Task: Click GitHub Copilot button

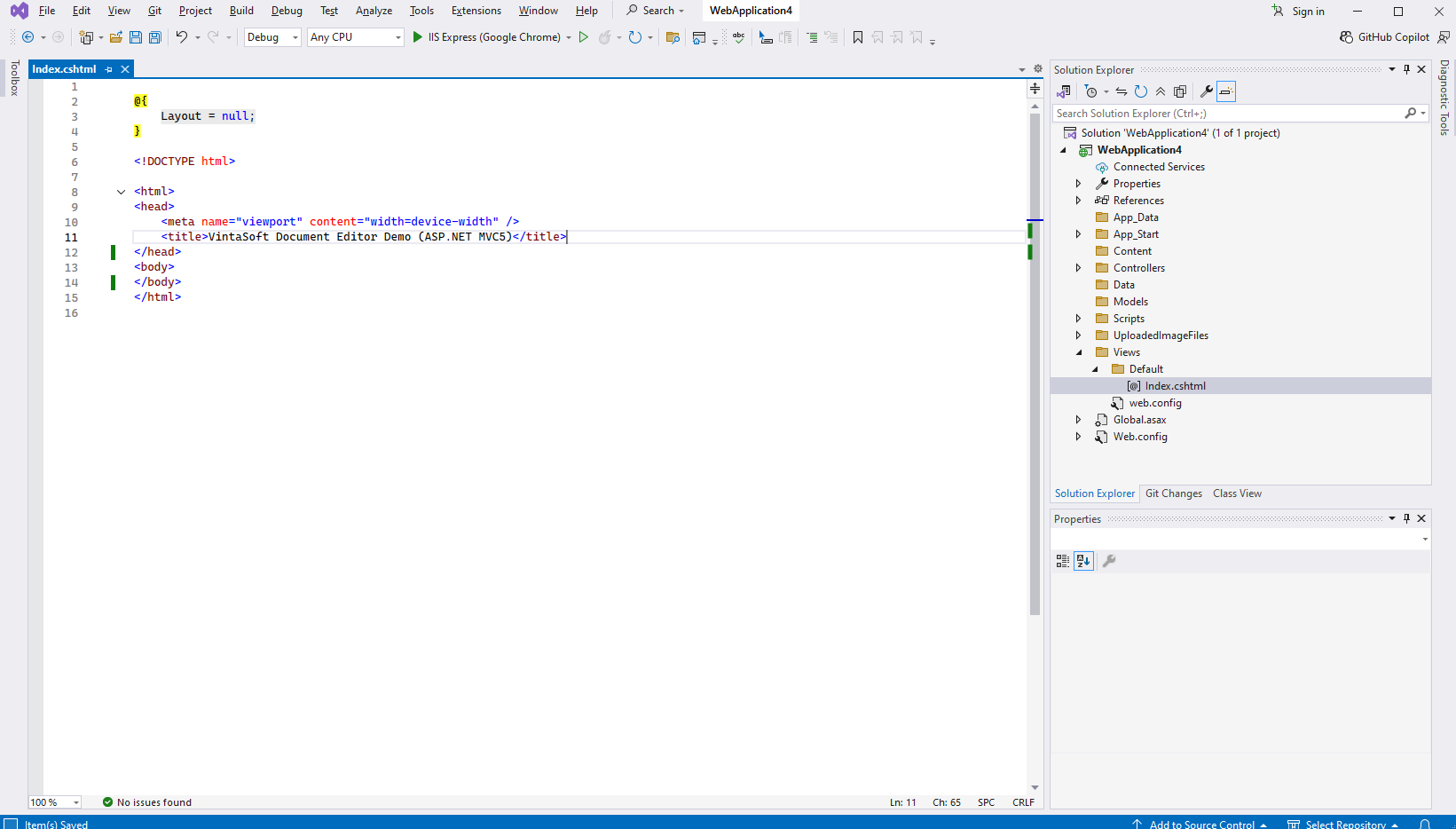Action: 1384,37
